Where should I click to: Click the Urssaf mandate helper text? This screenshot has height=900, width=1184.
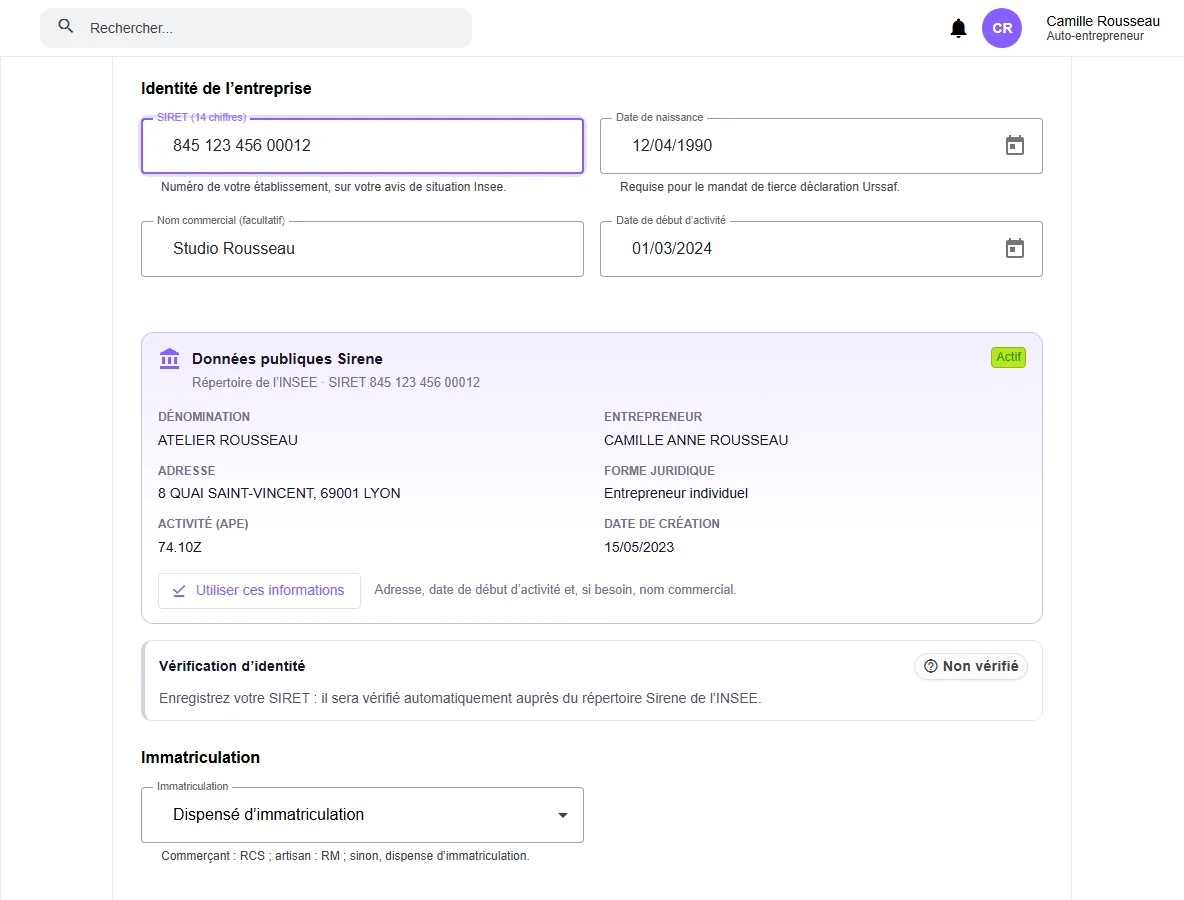[x=760, y=186]
